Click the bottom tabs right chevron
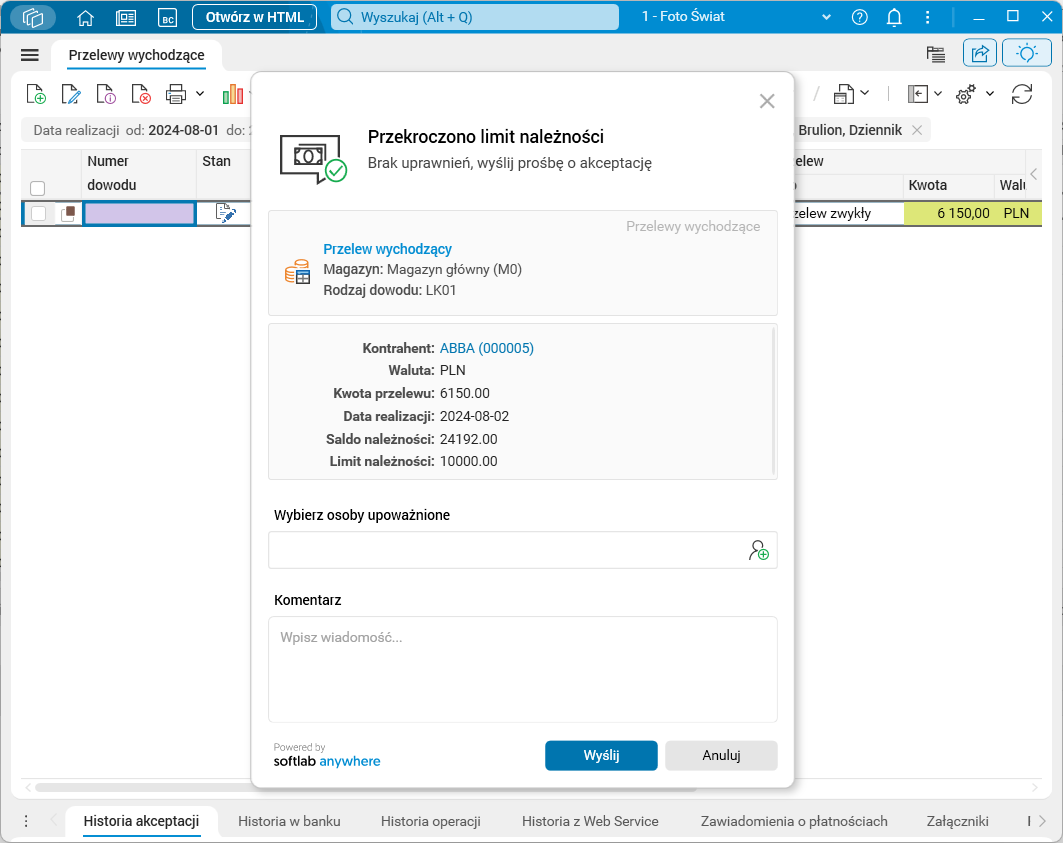The height and width of the screenshot is (843, 1063). 1042,821
